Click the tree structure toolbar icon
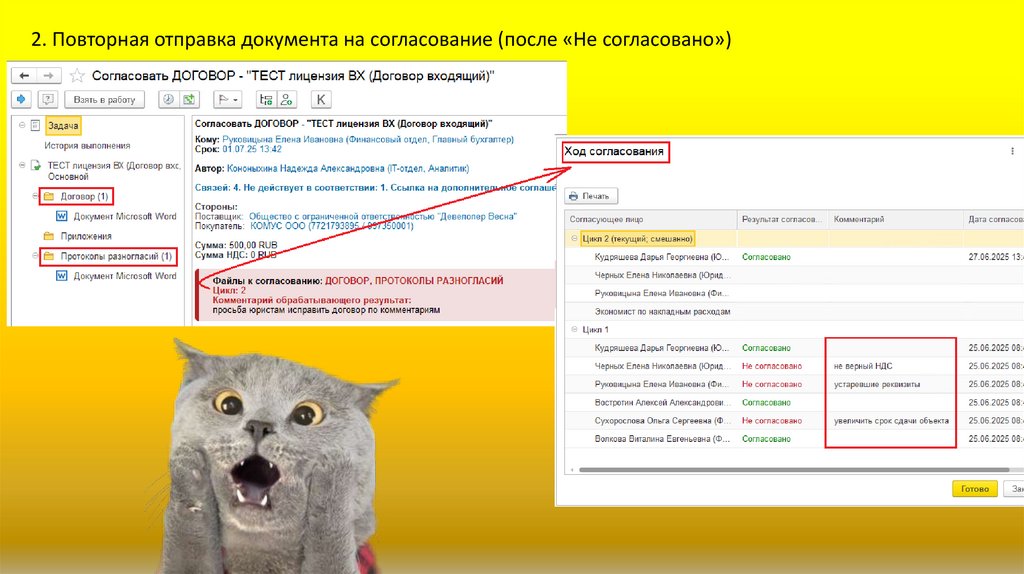This screenshot has height=574, width=1024. [x=266, y=99]
